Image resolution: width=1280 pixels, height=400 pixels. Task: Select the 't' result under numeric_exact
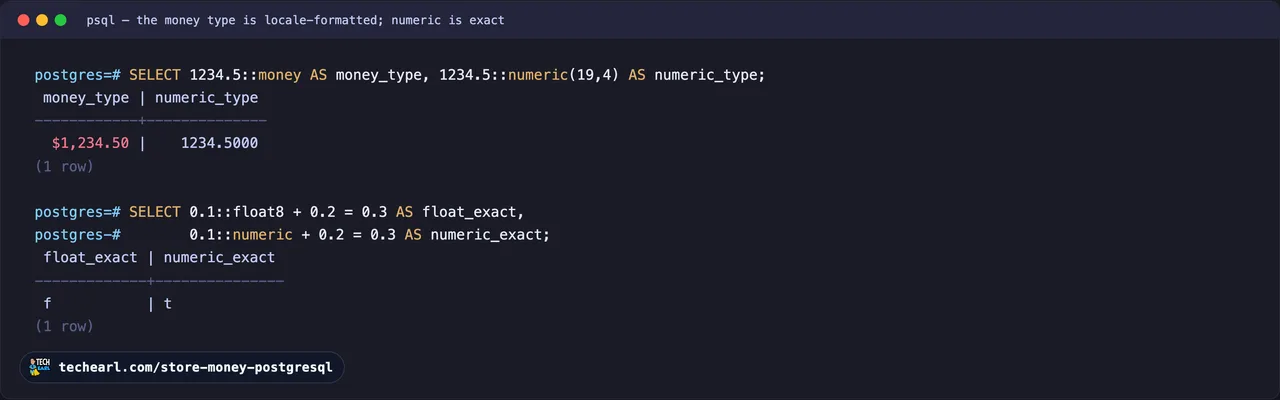167,303
